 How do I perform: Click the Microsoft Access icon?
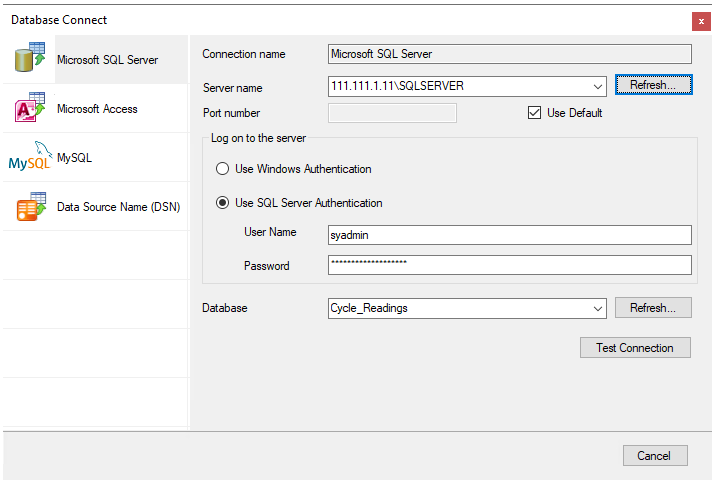pyautogui.click(x=30, y=107)
